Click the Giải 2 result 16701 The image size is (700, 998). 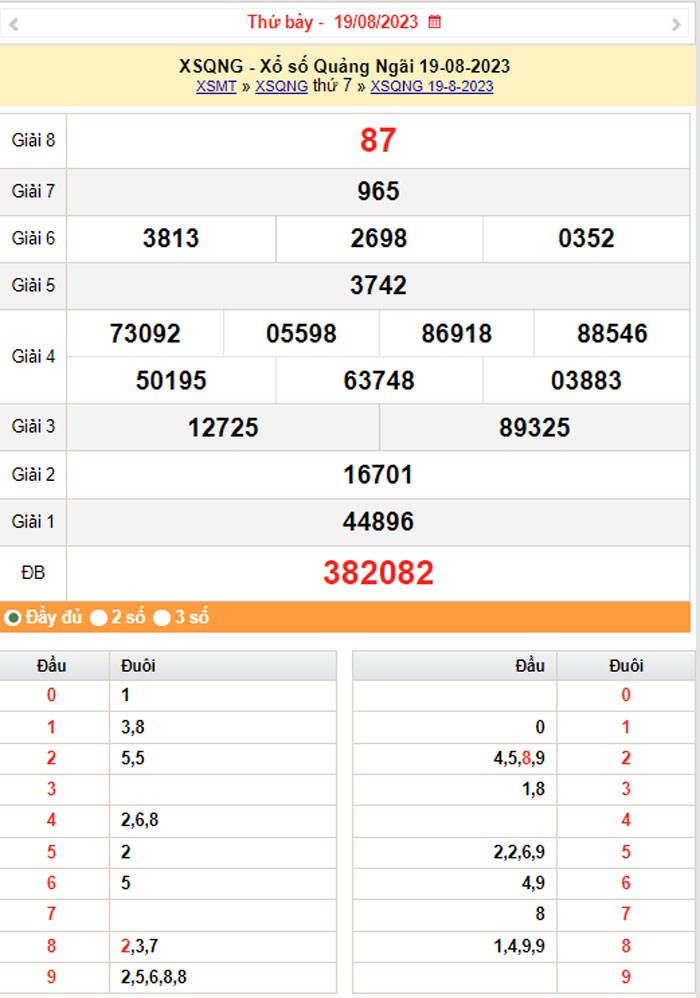378,475
